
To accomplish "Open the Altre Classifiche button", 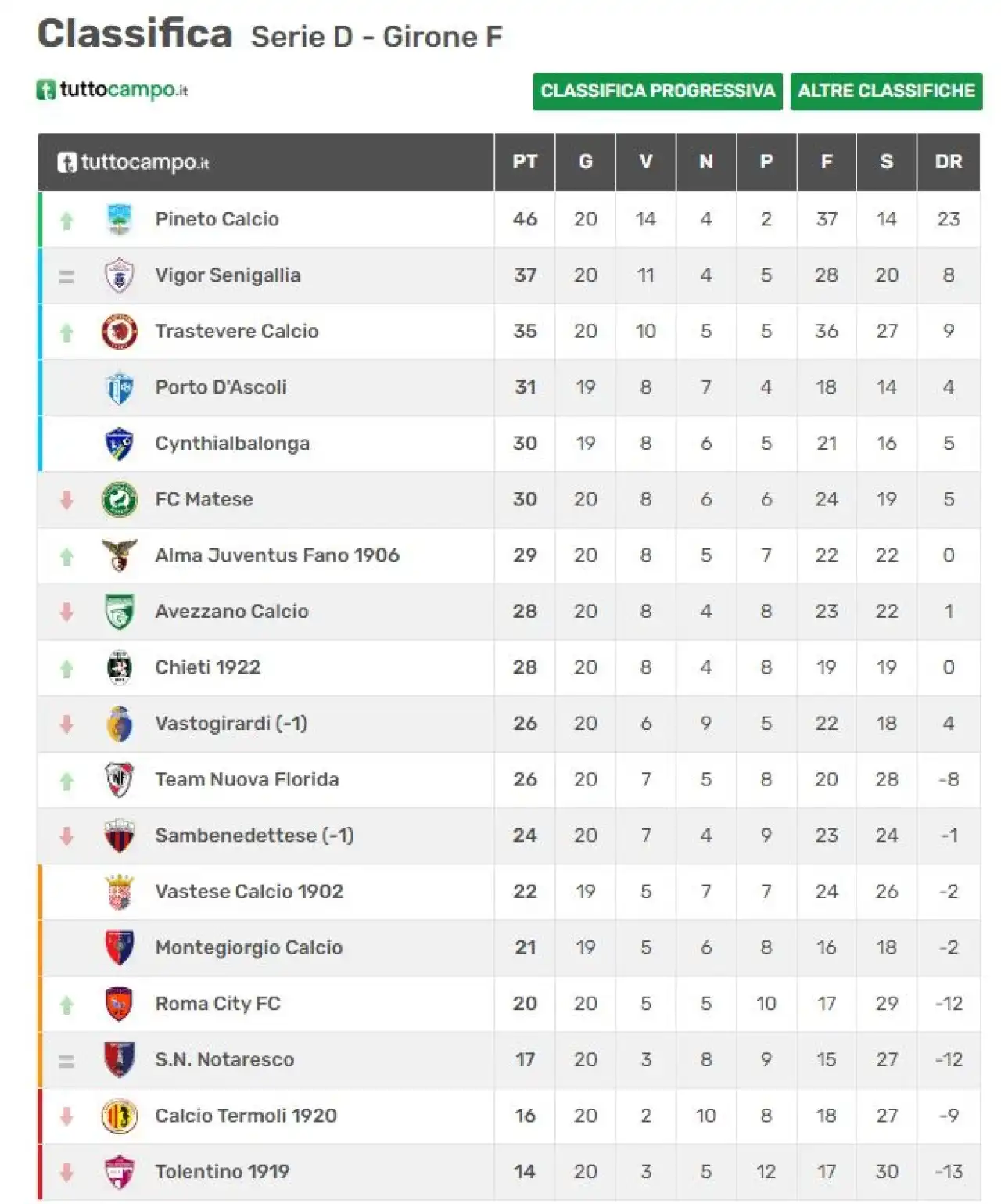I will click(886, 92).
